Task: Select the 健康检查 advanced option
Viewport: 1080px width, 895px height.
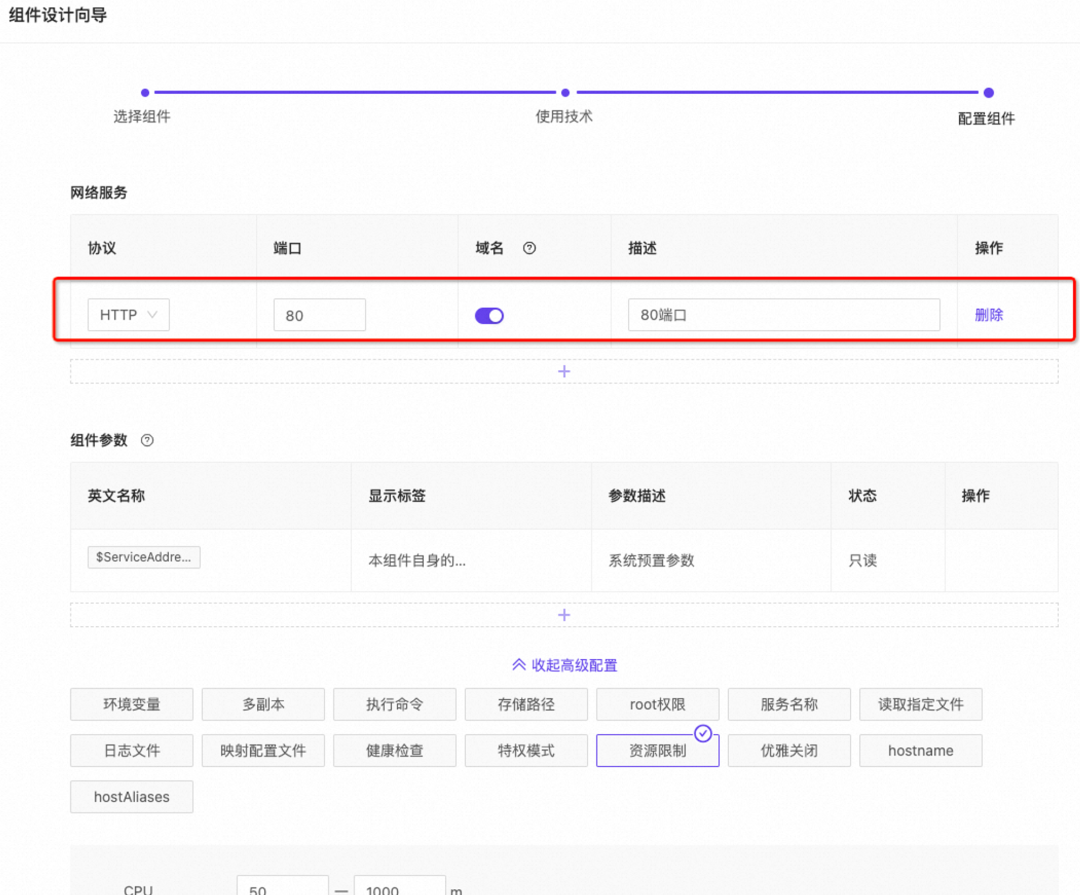Action: pos(394,750)
